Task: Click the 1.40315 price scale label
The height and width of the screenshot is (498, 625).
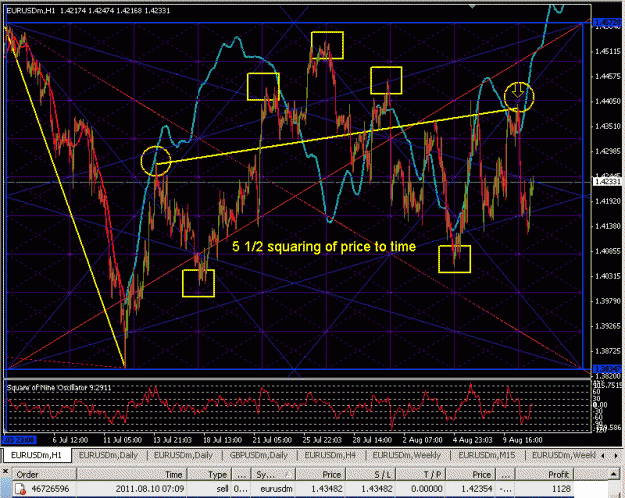Action: click(x=607, y=276)
